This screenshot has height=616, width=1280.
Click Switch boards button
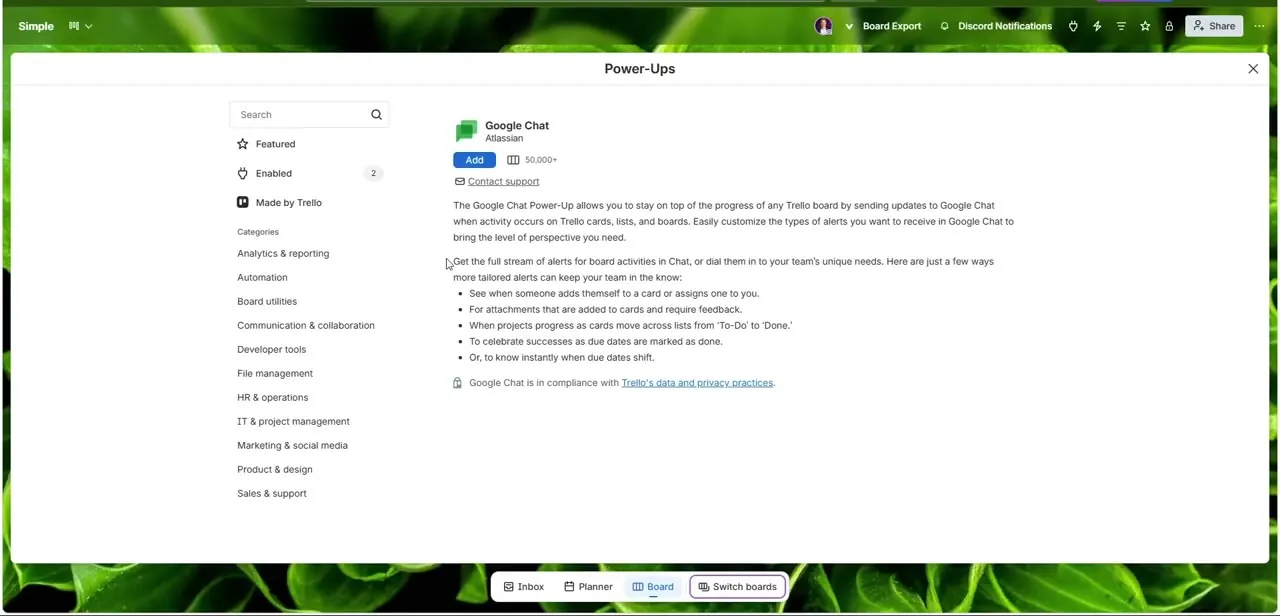click(x=738, y=587)
